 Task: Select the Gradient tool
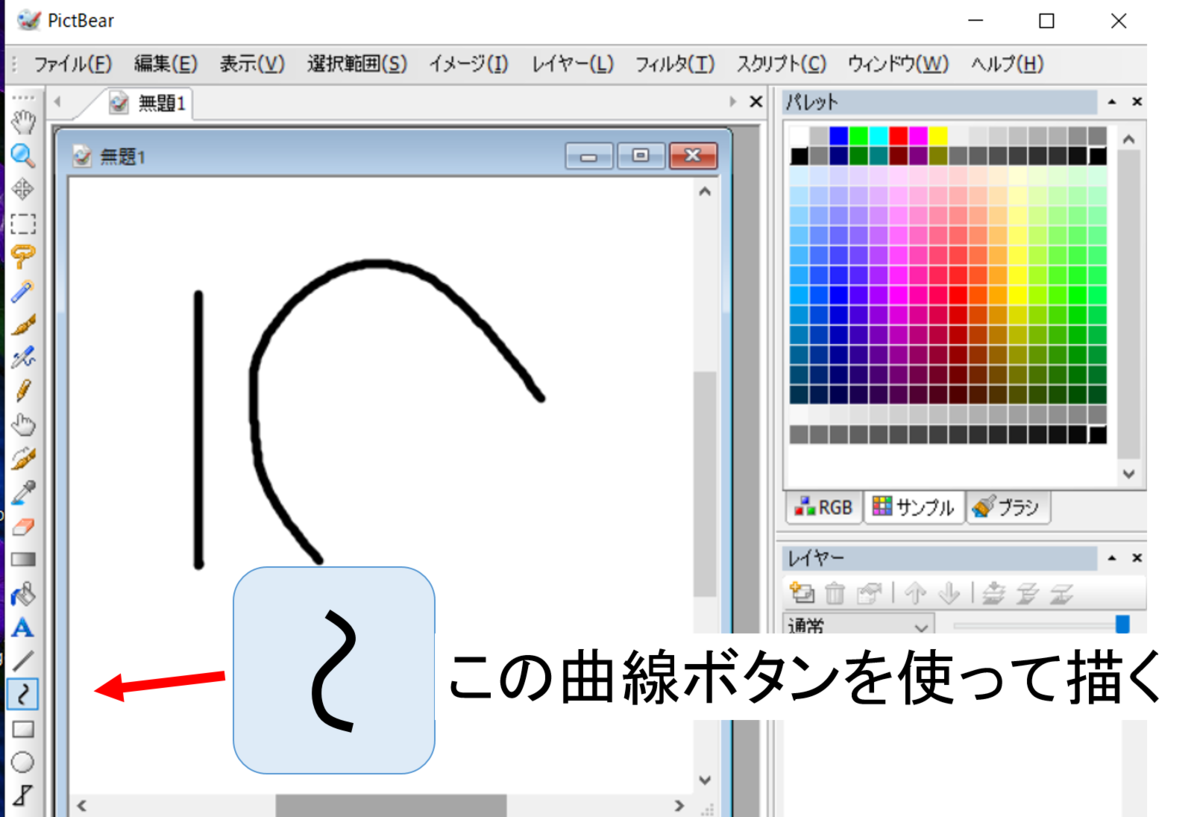coord(22,560)
